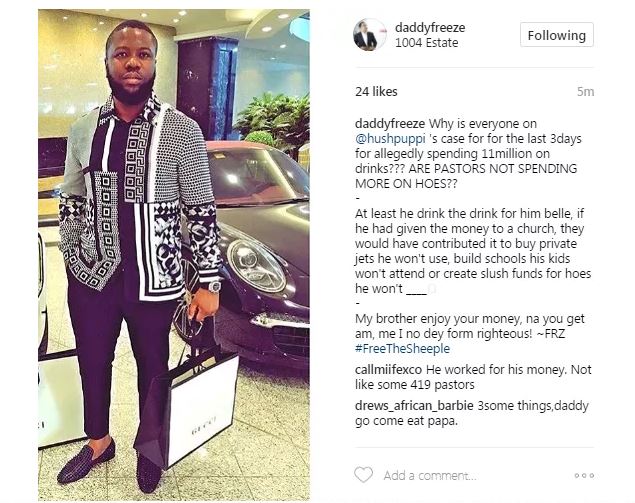The width and height of the screenshot is (635, 503).
Task: Like the post with the heart icon
Action: pos(363,475)
